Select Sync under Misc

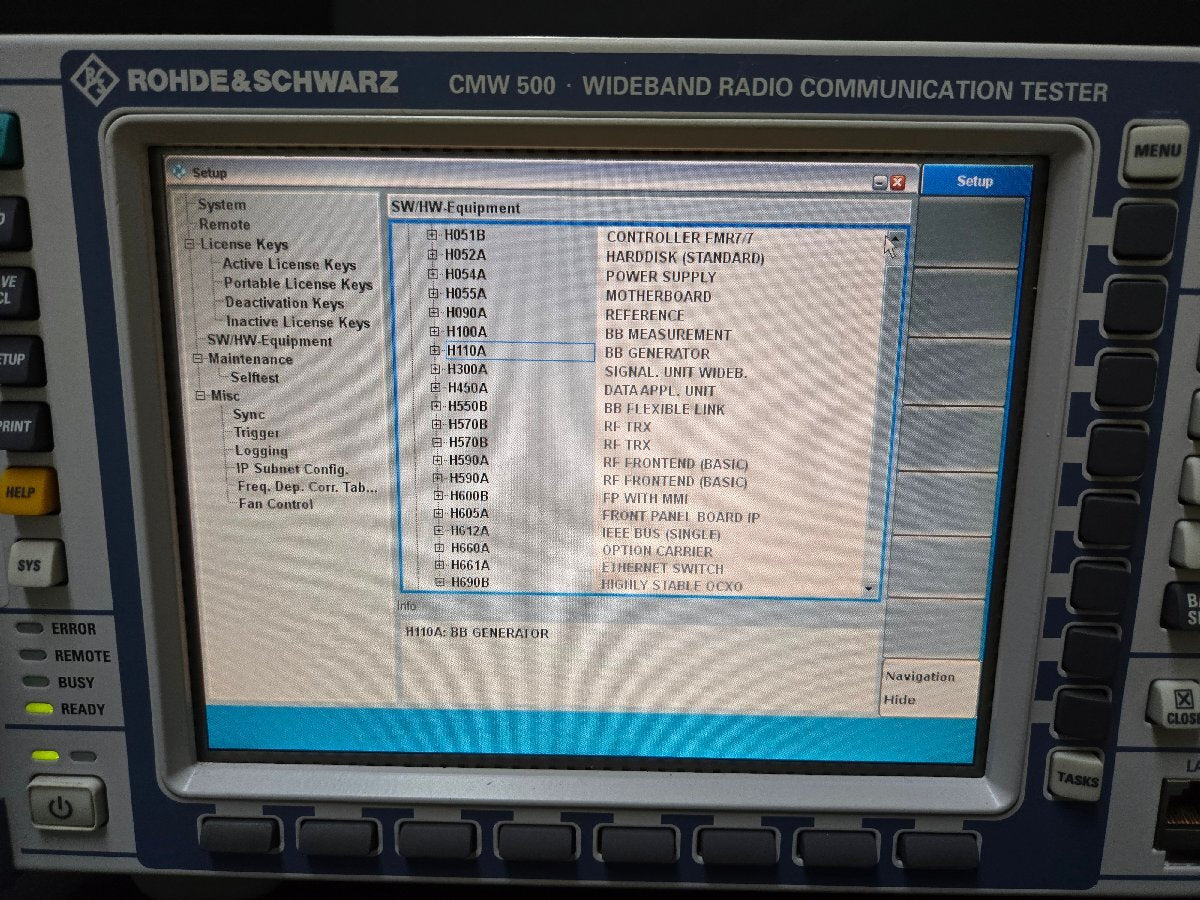point(249,414)
